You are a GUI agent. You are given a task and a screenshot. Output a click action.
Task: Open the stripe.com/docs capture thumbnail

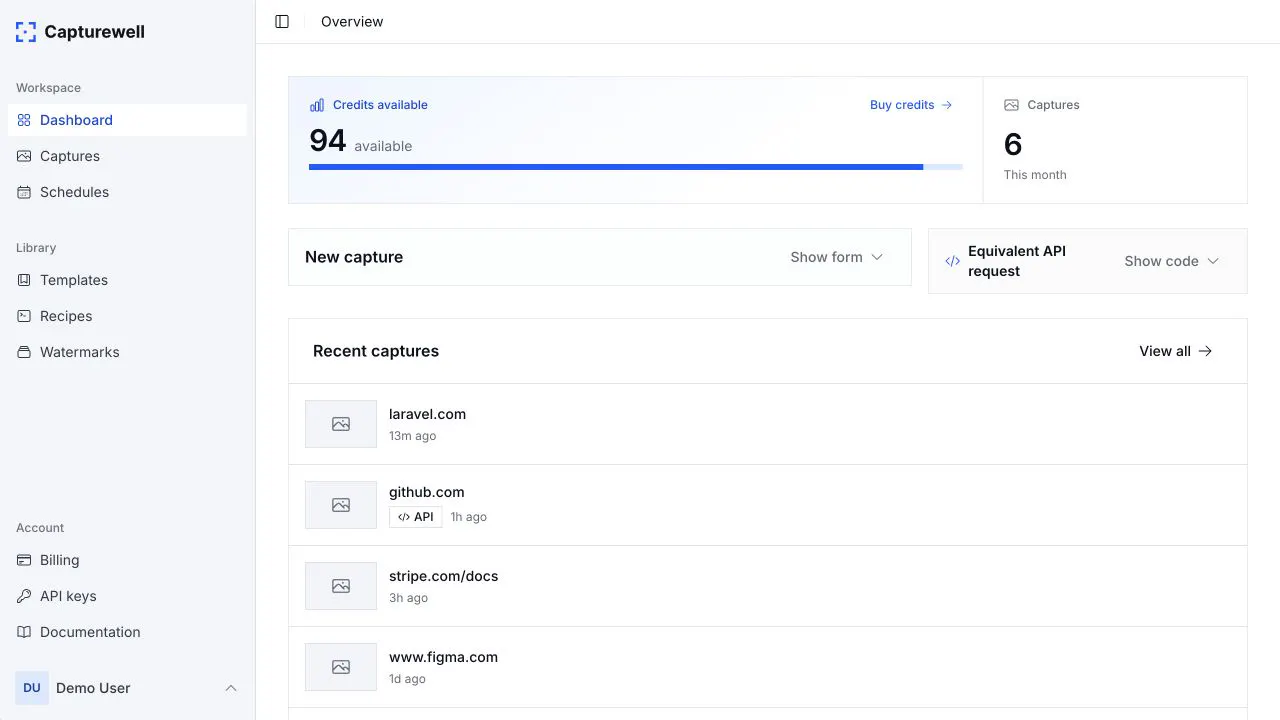point(341,586)
